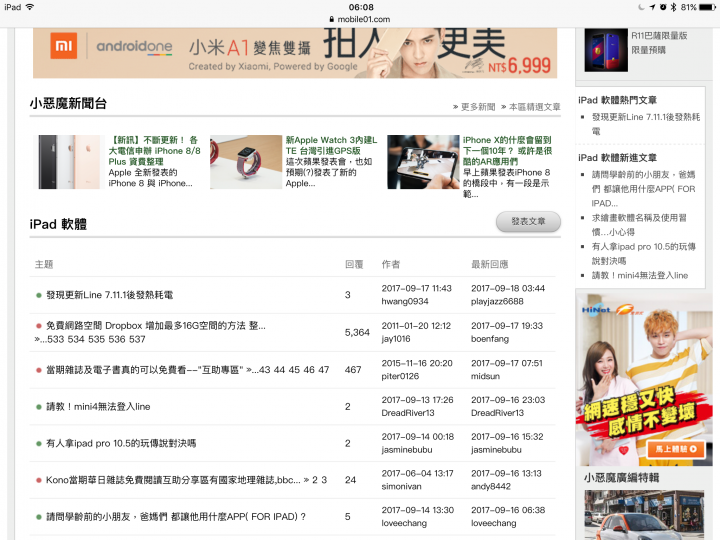Open thread 有人拿ipad pro 10.5的玩傳說對決嗎
The width and height of the screenshot is (720, 540).
[x=121, y=443]
